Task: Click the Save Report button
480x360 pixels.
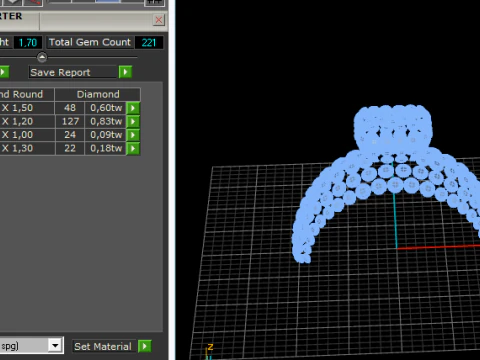Action: pos(73,72)
